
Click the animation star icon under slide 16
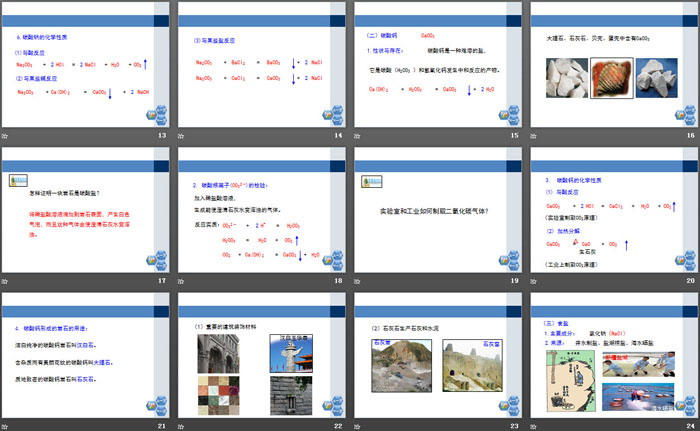pyautogui.click(x=533, y=136)
